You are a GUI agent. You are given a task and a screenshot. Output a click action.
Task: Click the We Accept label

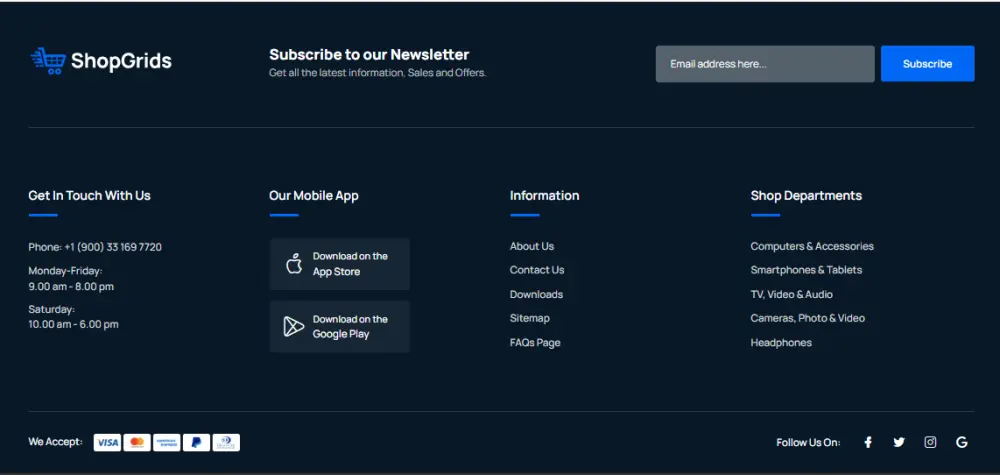tap(55, 442)
